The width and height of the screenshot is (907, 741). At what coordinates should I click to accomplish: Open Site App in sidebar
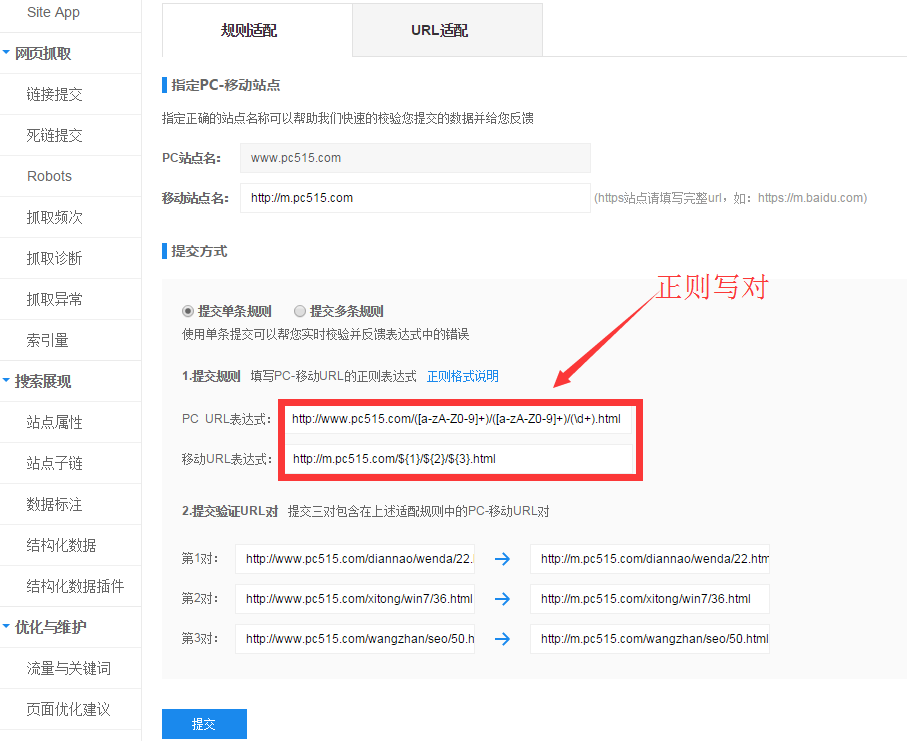(53, 12)
